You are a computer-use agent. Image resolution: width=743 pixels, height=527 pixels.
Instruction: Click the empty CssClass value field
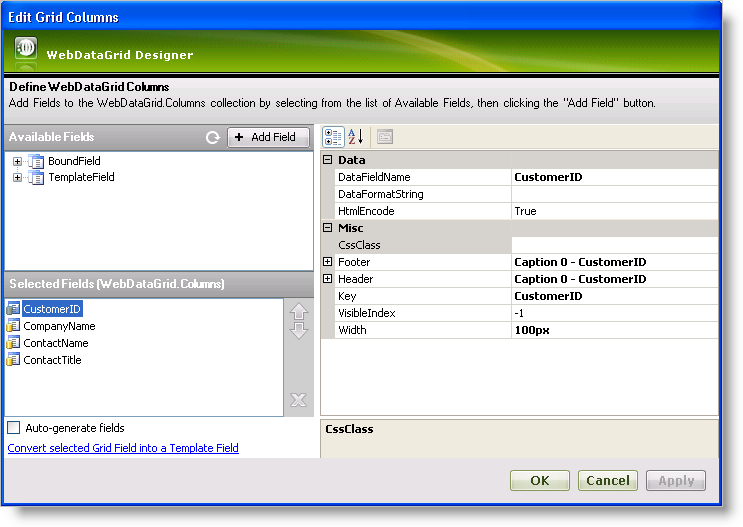[615, 245]
